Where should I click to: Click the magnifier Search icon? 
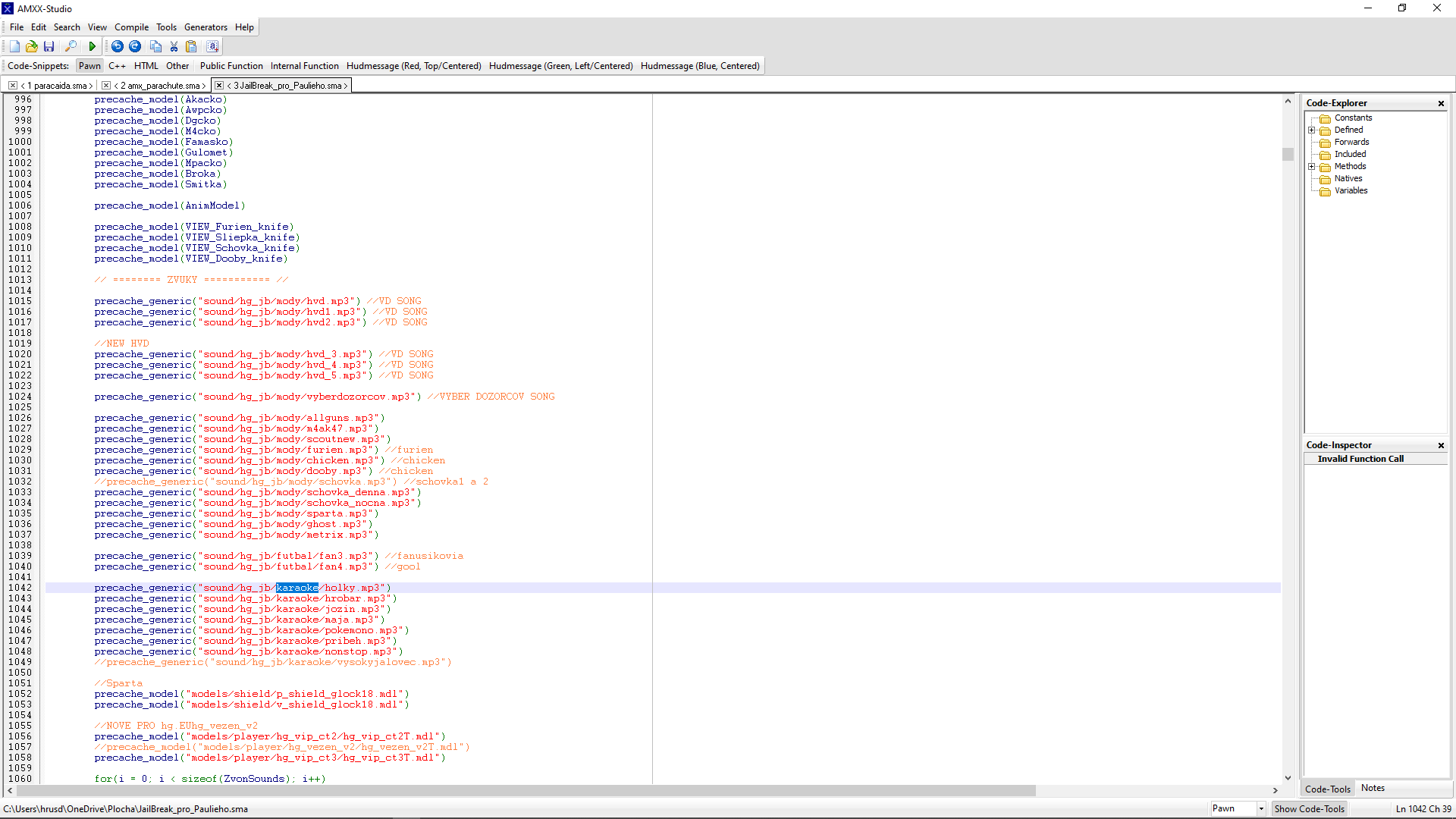click(71, 46)
